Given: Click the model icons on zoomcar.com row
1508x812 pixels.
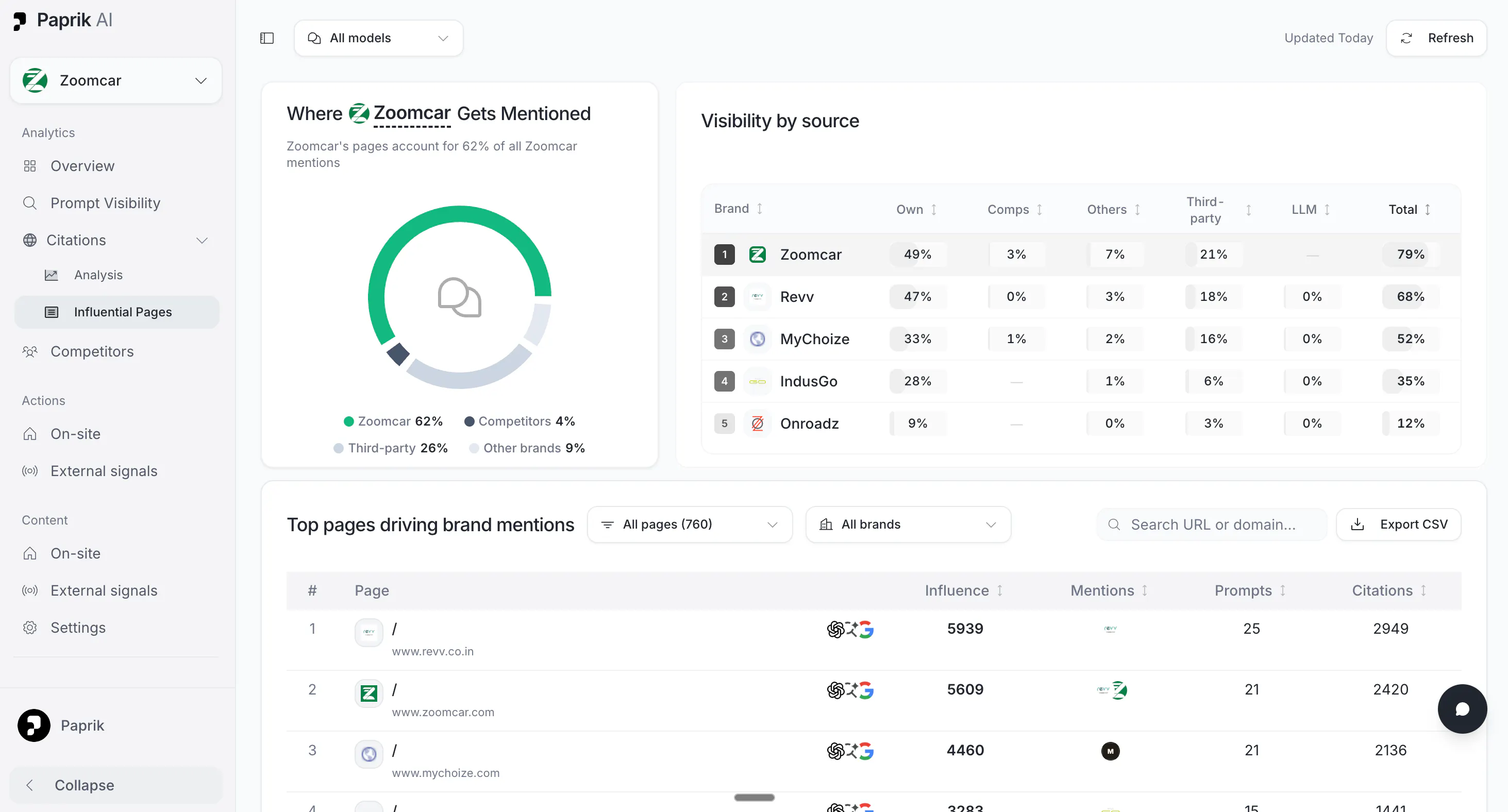Looking at the screenshot, I should point(850,690).
